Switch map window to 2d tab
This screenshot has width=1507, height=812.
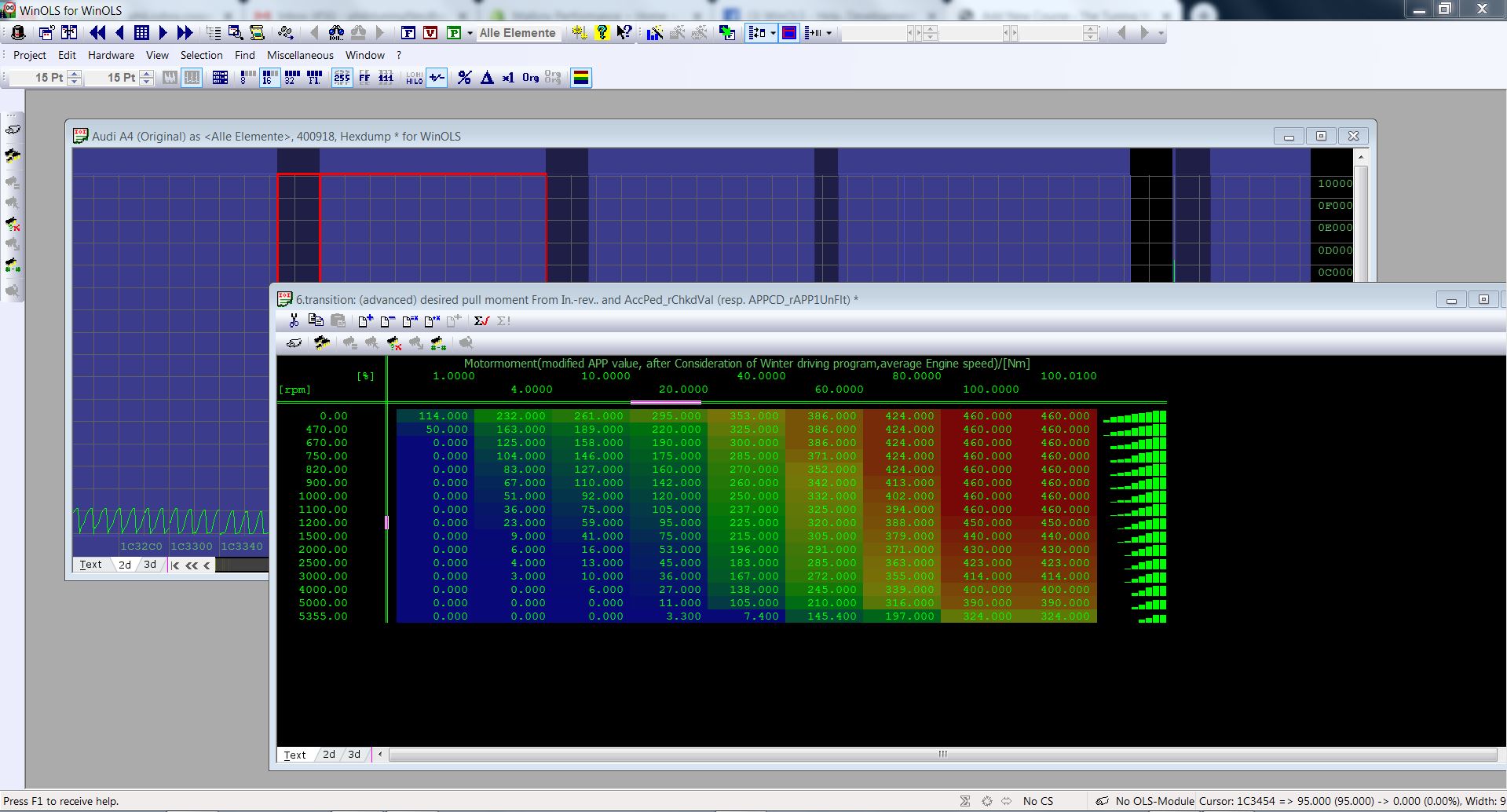(329, 754)
